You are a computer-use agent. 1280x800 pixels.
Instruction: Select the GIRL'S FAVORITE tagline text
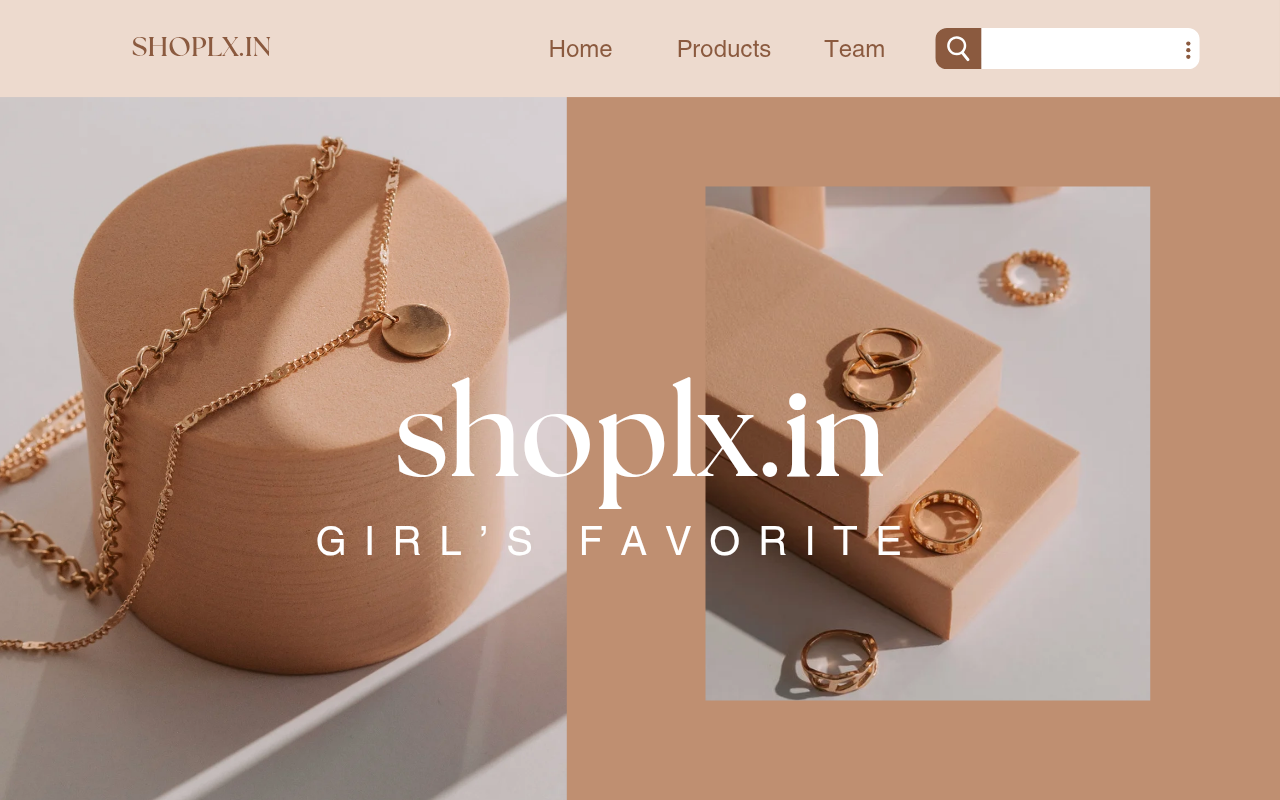tap(611, 541)
